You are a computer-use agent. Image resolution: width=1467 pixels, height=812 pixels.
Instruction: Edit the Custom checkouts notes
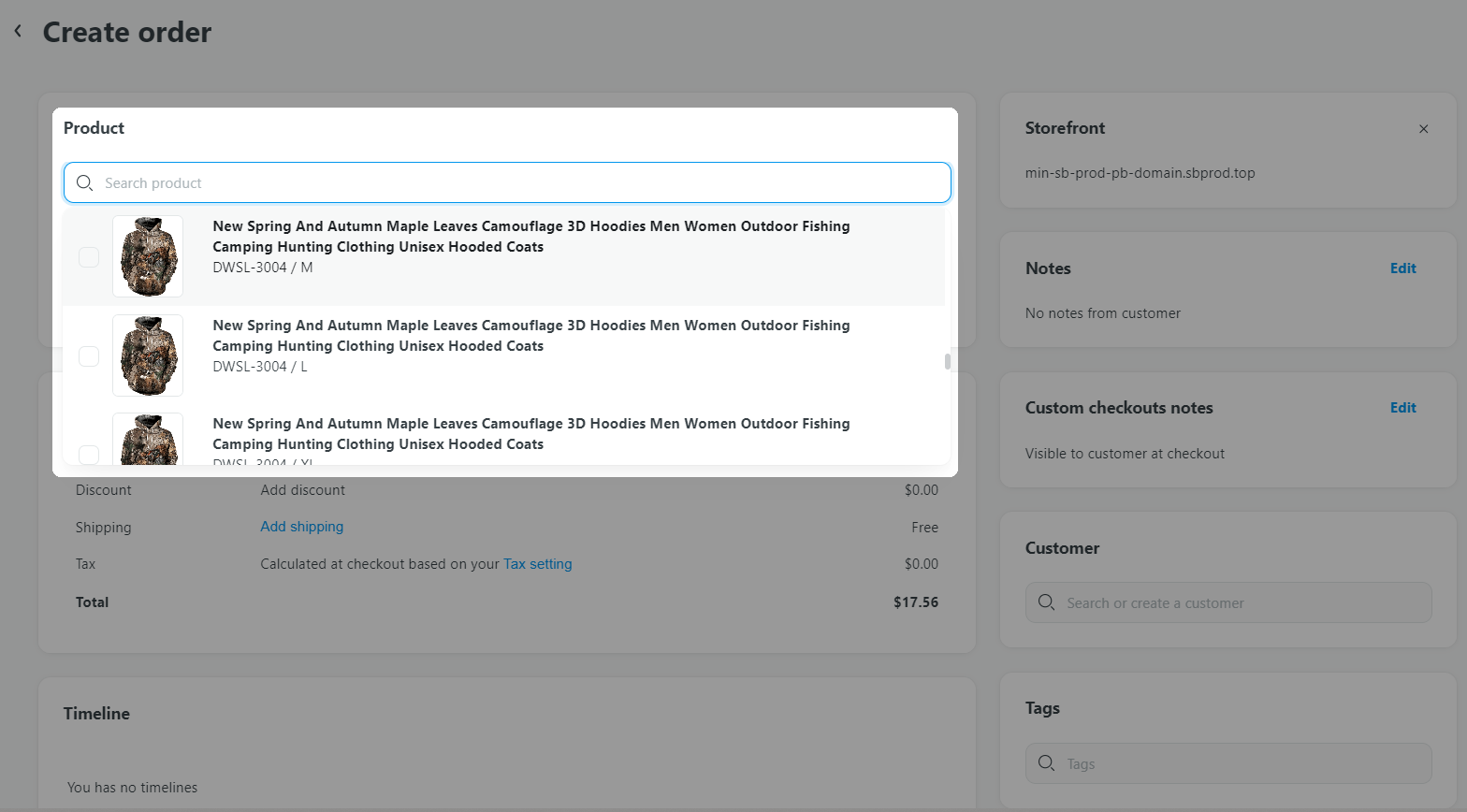1402,408
